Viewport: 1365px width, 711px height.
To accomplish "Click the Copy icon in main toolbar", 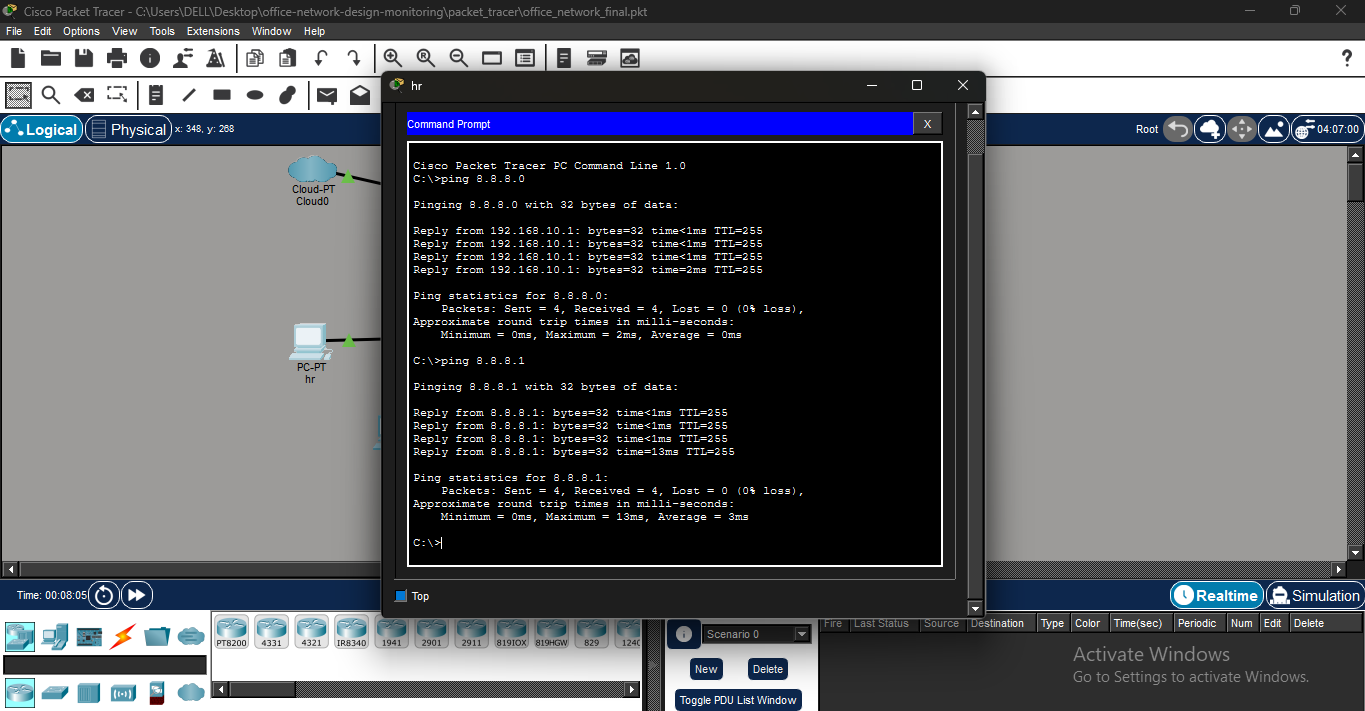I will click(x=255, y=58).
